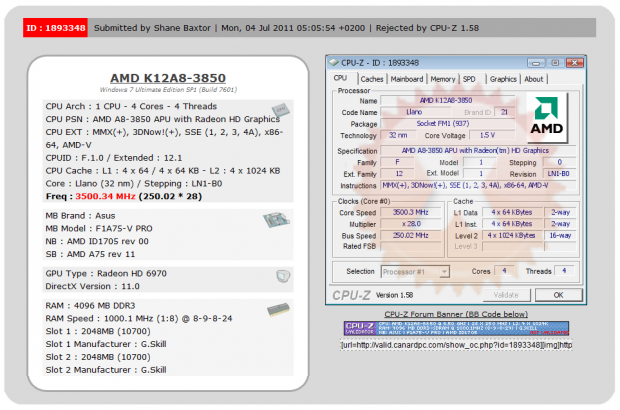
Task: Click the DirectX Version : 11.0 line
Action: coord(92,286)
